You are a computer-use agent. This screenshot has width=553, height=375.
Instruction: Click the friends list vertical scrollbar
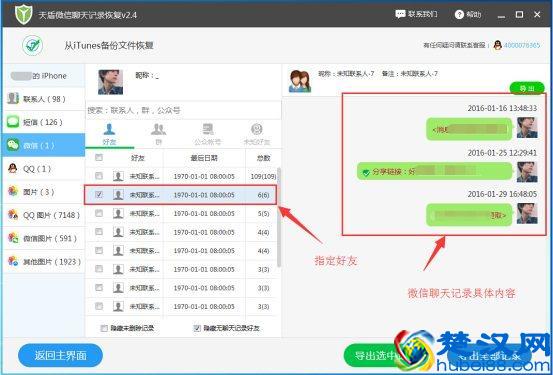coord(279,217)
